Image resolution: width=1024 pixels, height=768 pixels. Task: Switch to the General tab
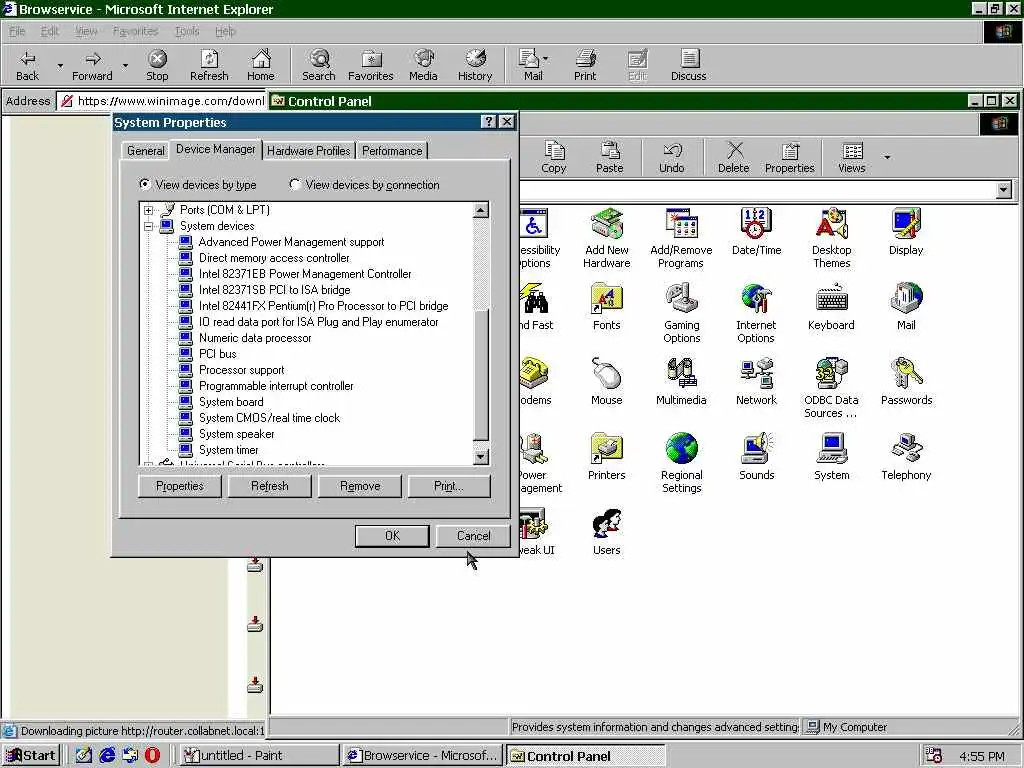click(146, 151)
